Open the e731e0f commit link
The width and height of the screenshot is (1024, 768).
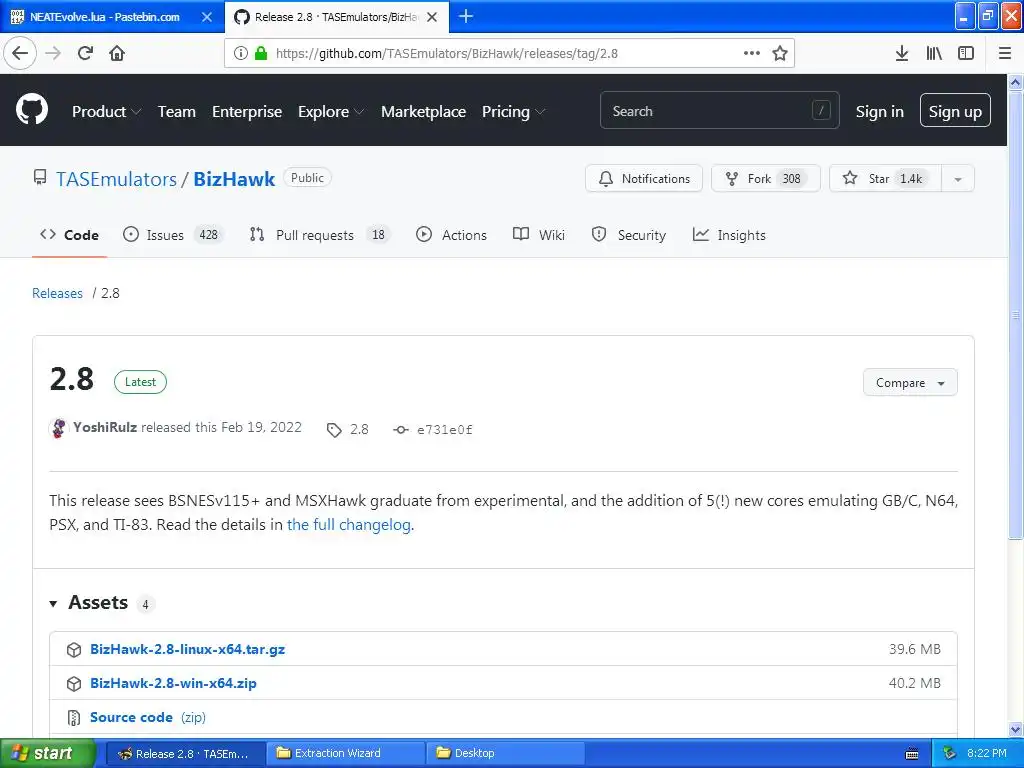[445, 430]
